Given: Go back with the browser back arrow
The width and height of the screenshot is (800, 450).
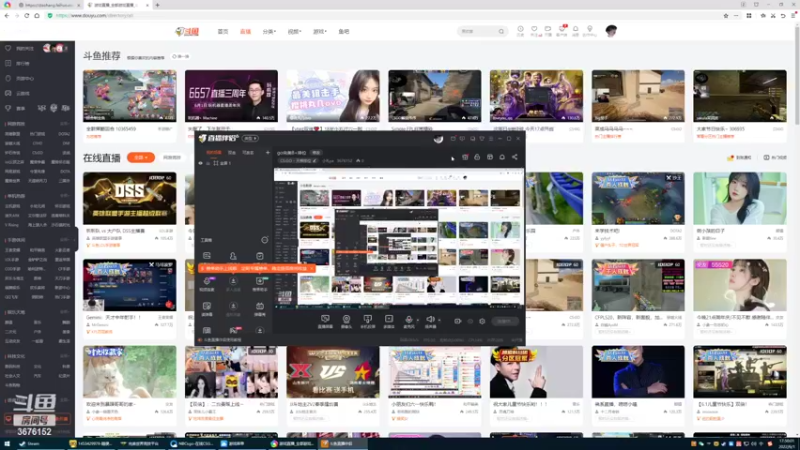Looking at the screenshot, I should coord(7,16).
